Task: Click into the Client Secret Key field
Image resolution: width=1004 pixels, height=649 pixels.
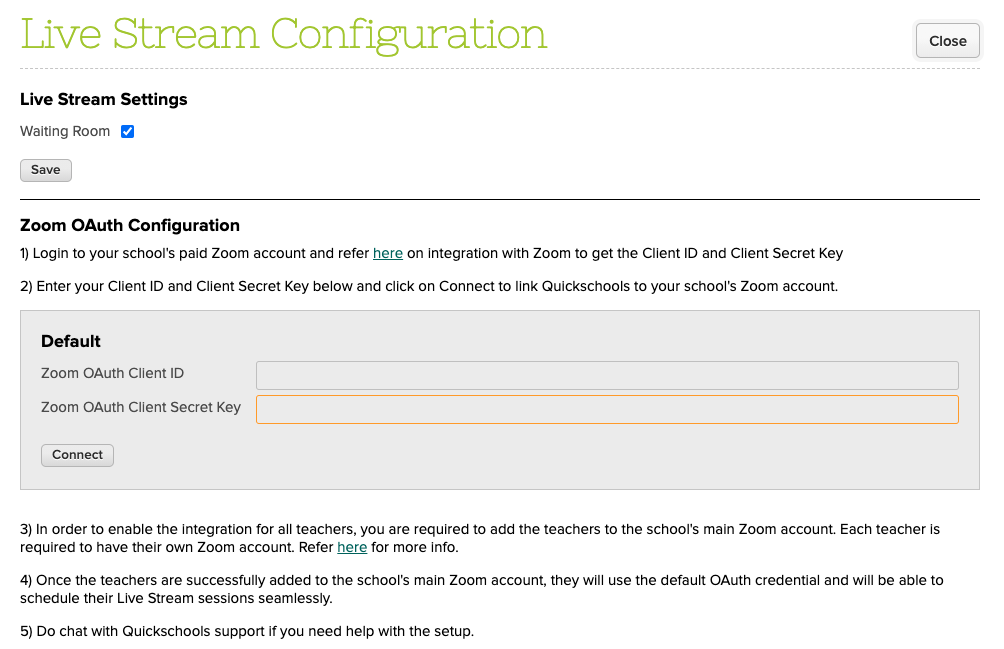Action: pos(607,410)
